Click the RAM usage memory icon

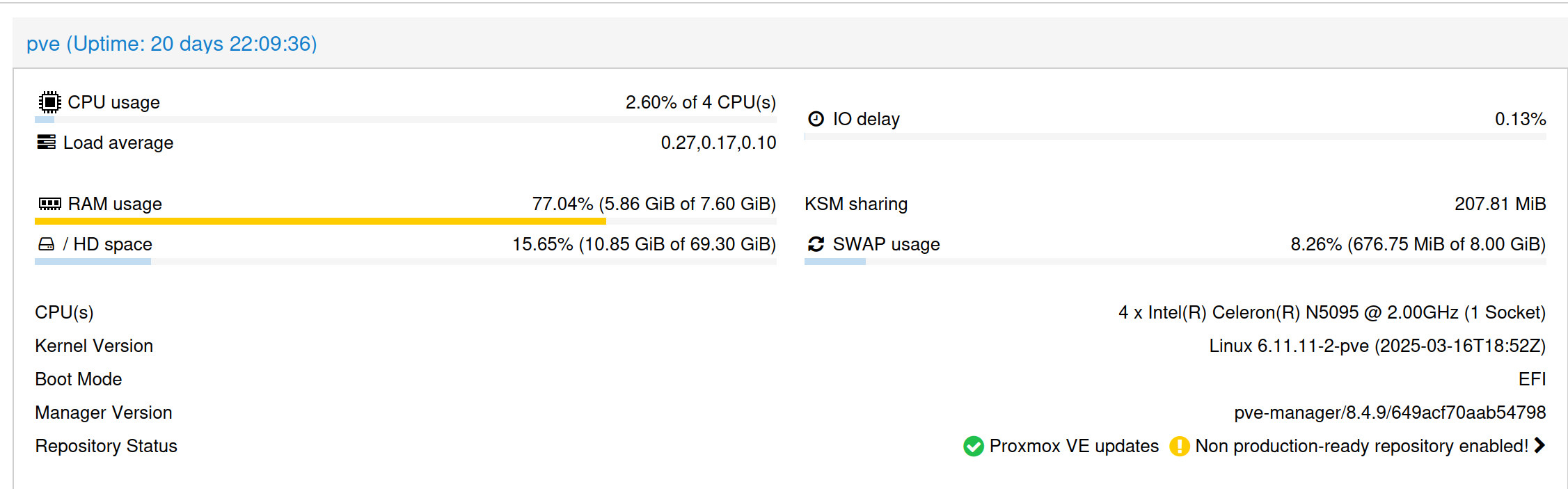tap(49, 204)
